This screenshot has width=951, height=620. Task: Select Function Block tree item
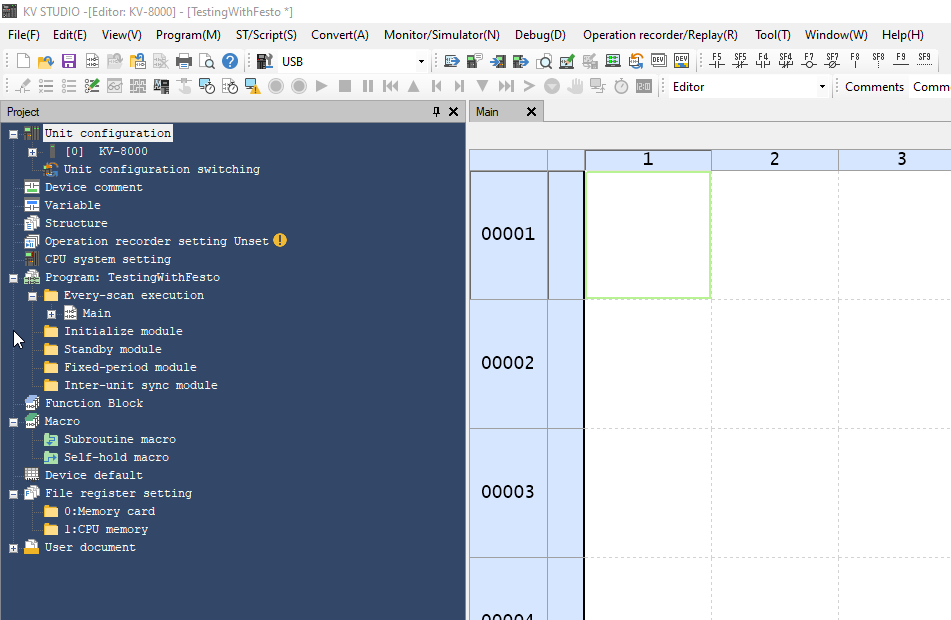pos(94,403)
